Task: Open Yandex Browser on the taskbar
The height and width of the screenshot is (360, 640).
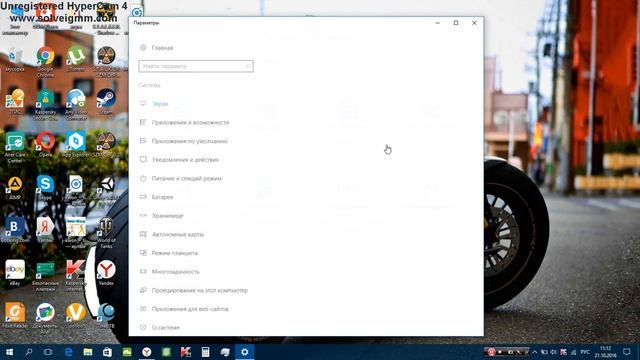Action: 147,352
